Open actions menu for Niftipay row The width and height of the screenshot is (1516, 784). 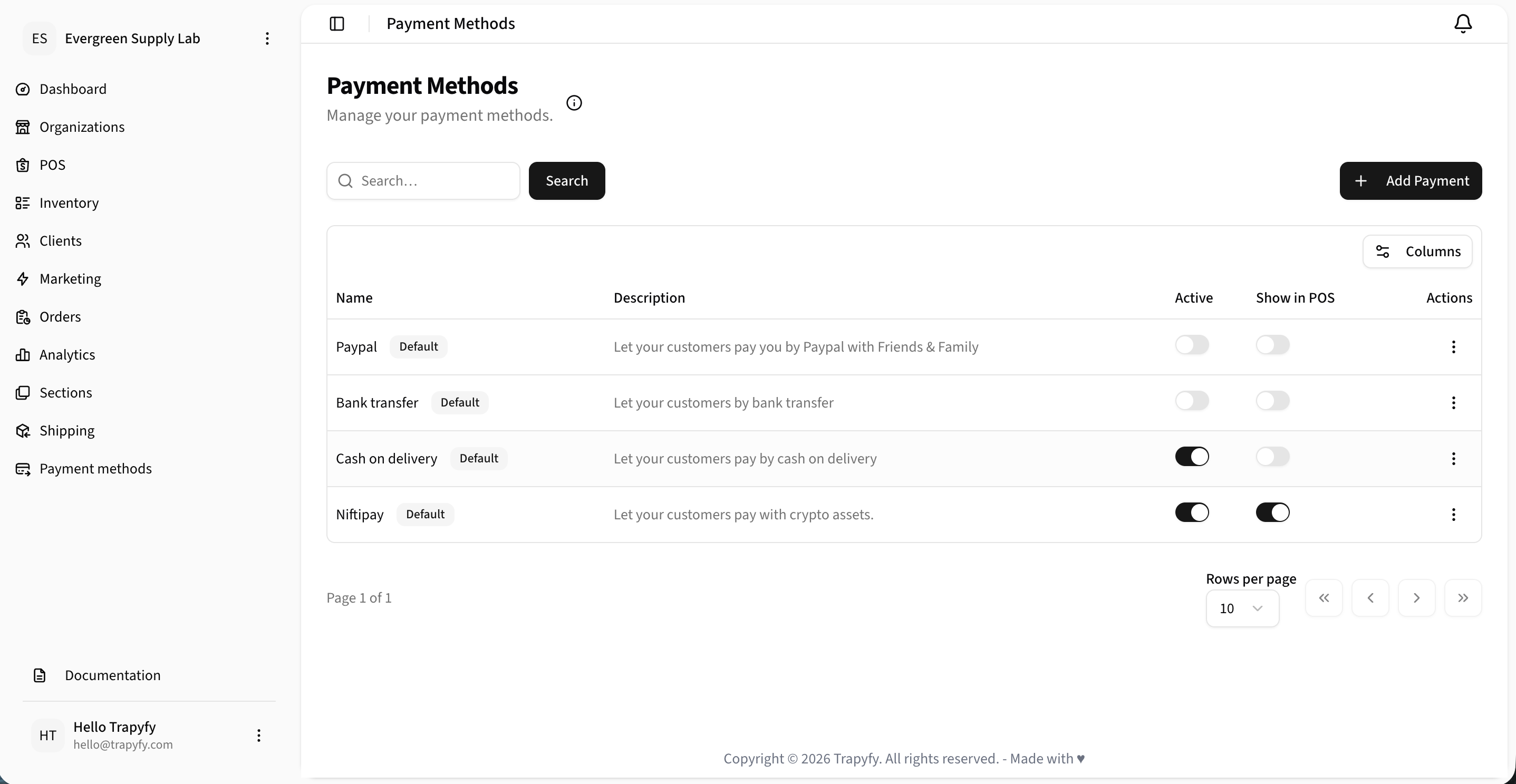pos(1453,515)
